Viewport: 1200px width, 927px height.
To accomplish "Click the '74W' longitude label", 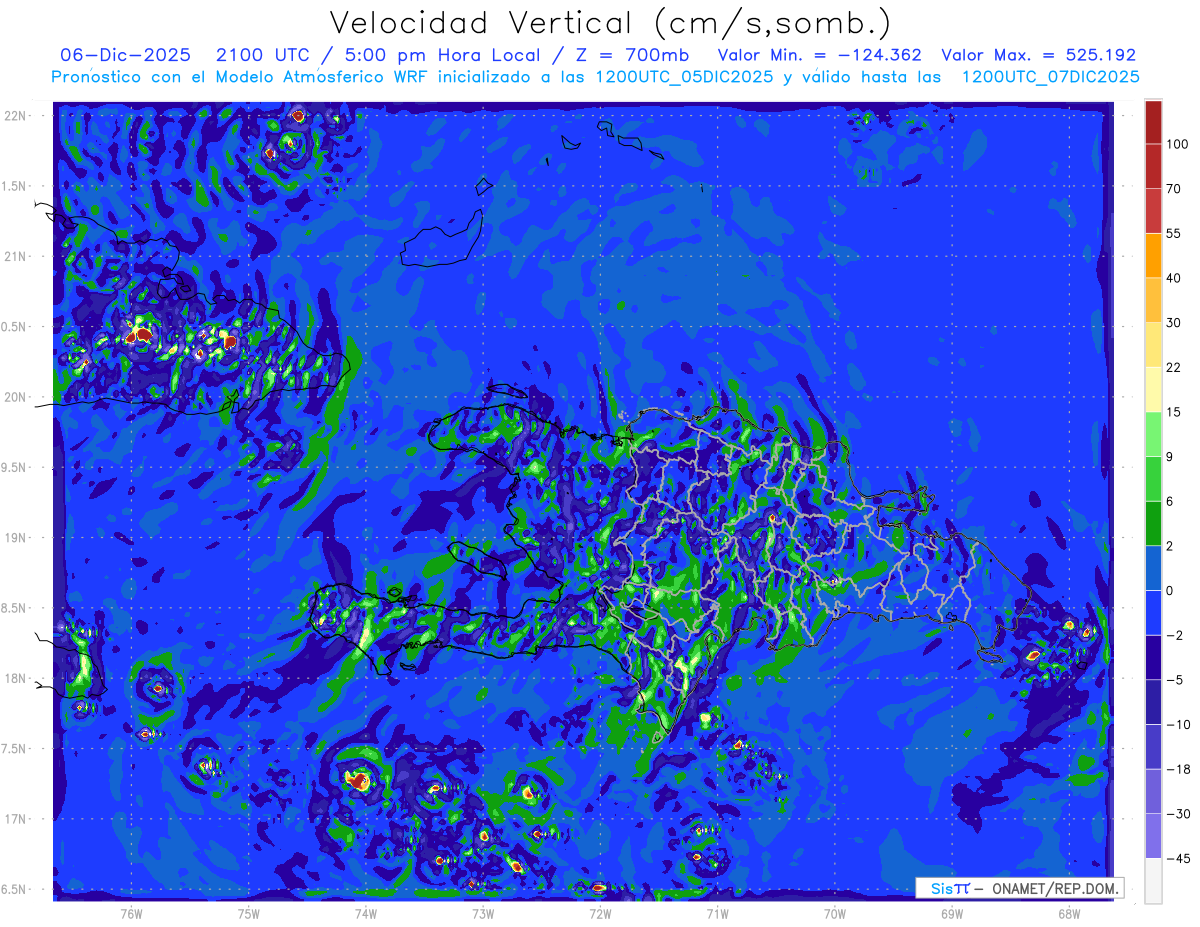I will (x=365, y=914).
